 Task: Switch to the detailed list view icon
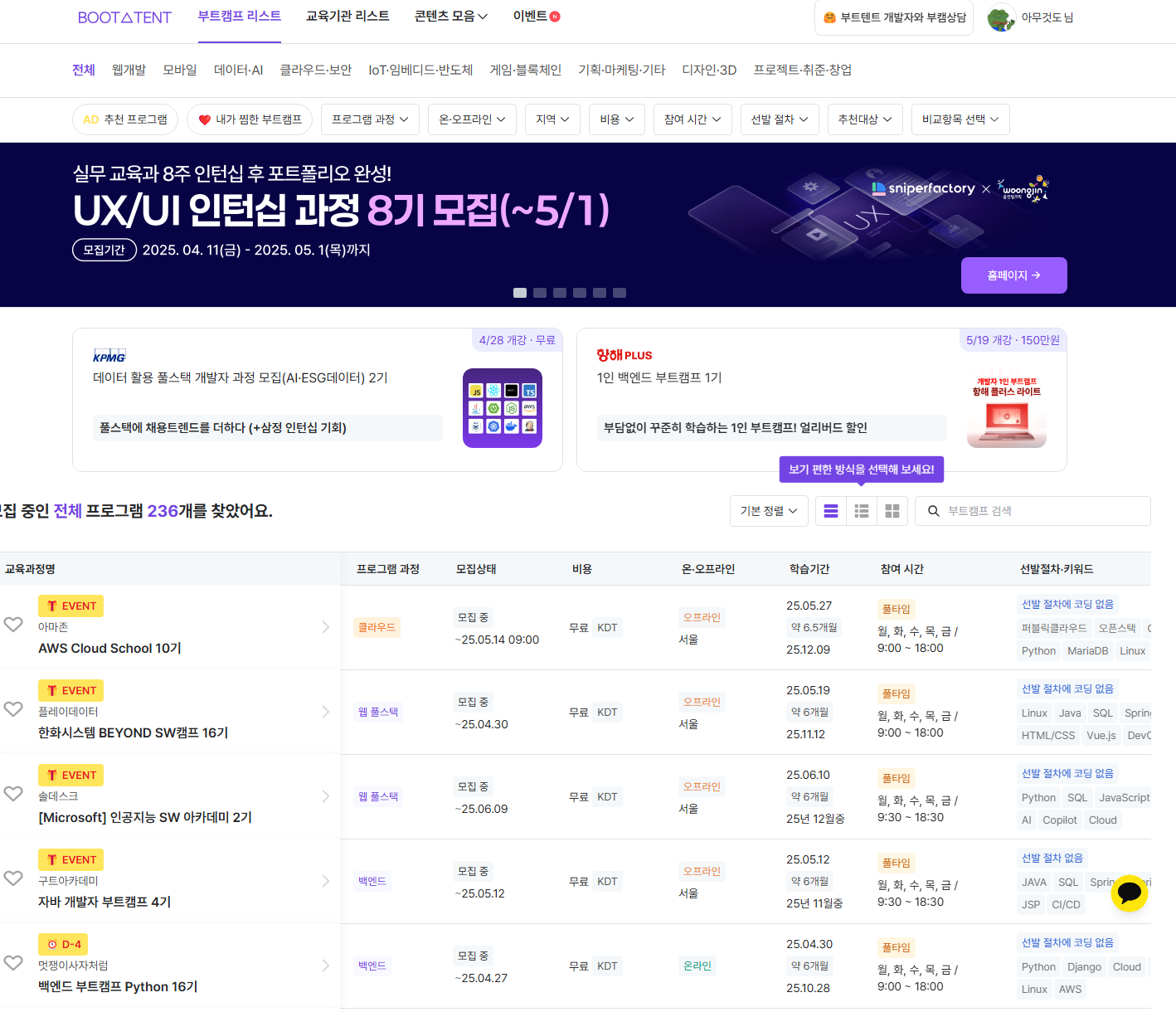[x=861, y=511]
